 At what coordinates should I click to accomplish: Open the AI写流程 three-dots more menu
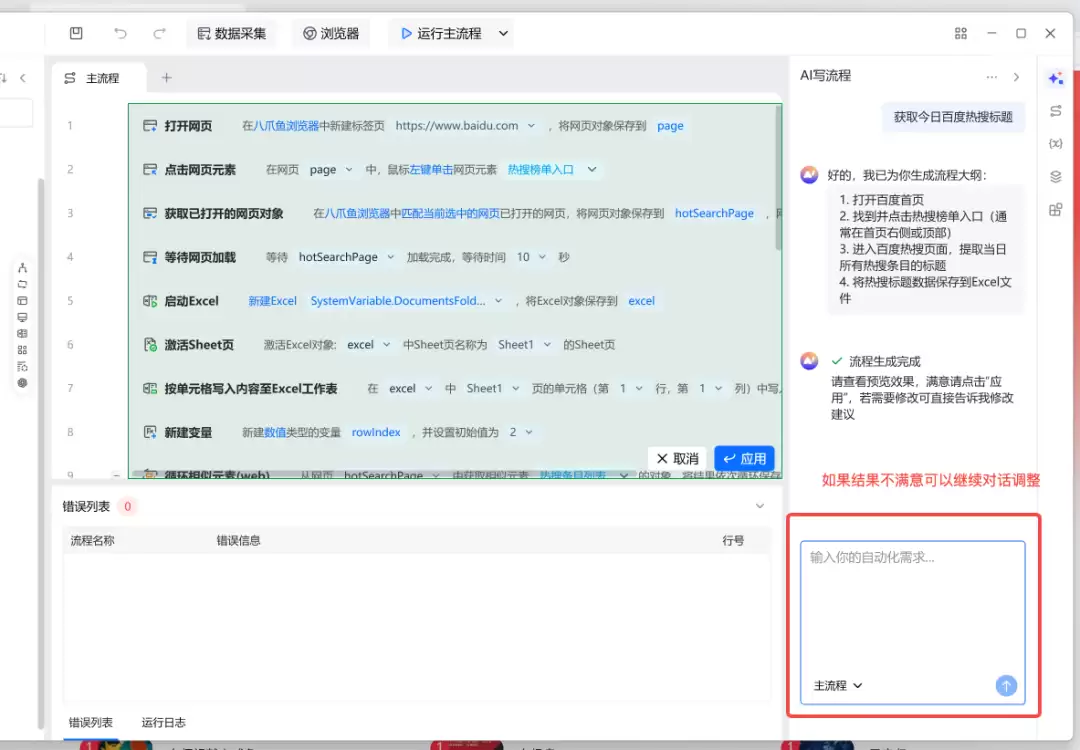tap(991, 77)
